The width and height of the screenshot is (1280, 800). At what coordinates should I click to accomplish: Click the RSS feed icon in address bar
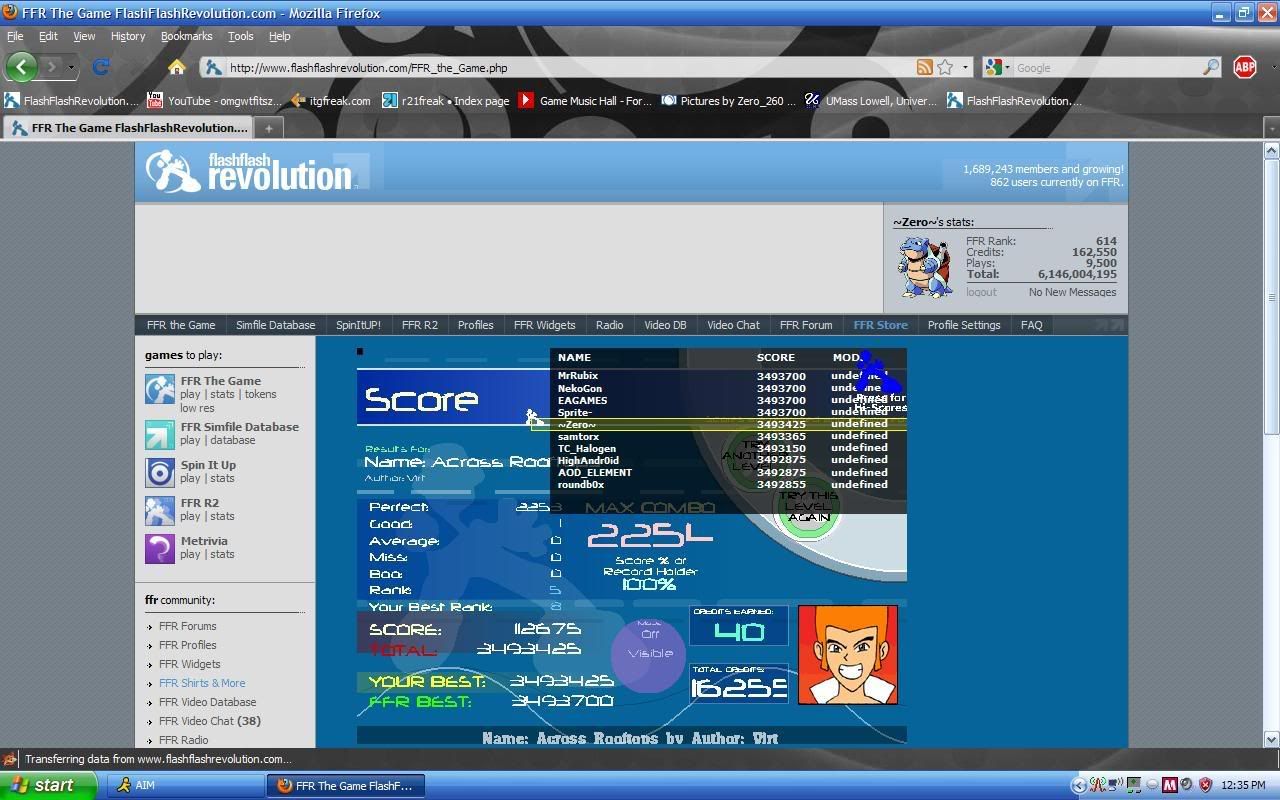tap(925, 67)
